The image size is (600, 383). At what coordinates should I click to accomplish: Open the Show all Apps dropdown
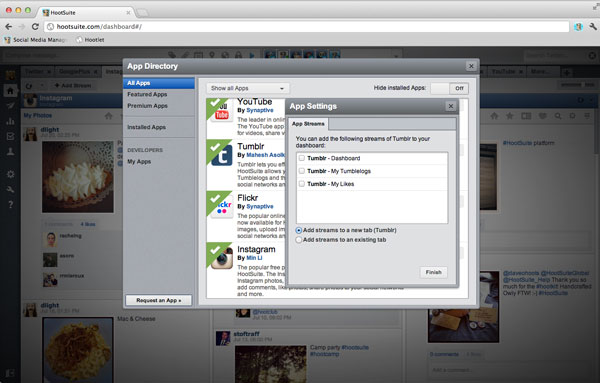pos(248,88)
